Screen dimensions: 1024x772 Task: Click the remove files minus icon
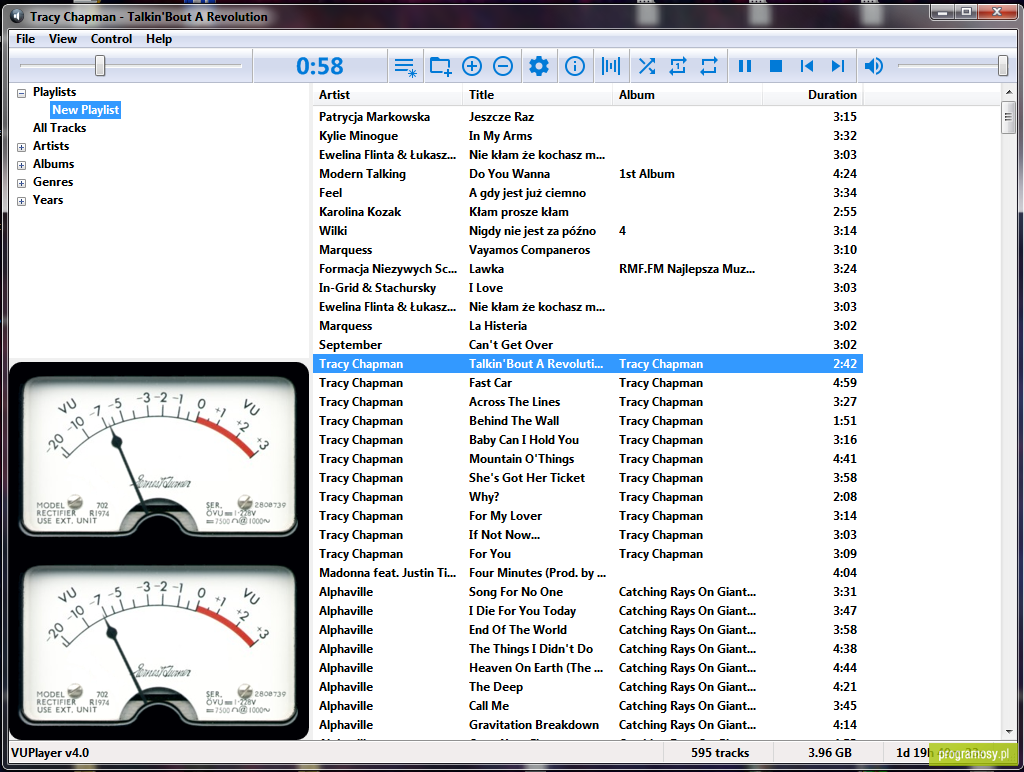tap(503, 66)
